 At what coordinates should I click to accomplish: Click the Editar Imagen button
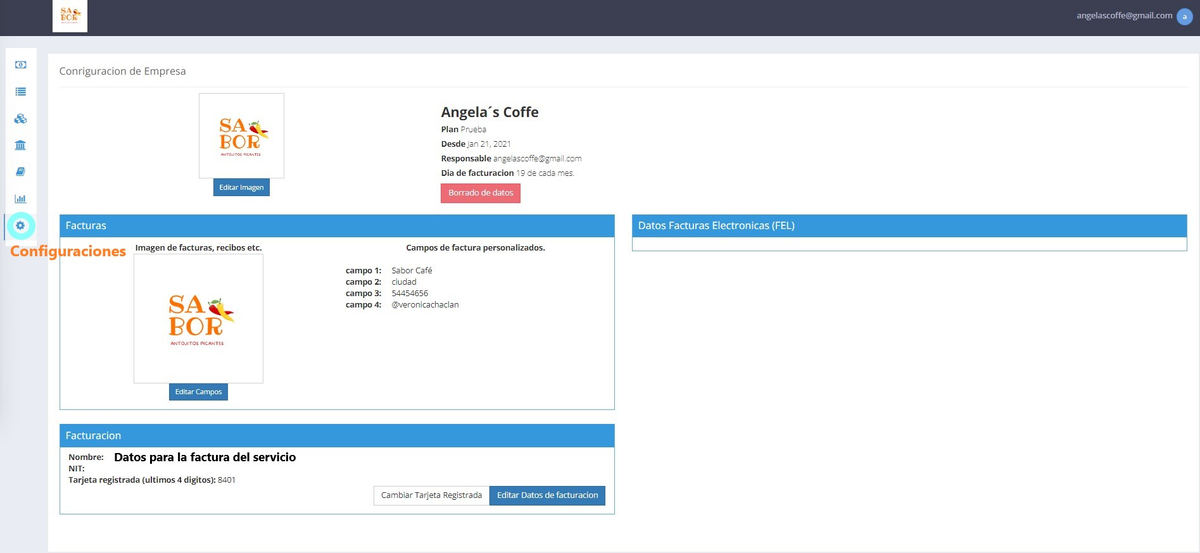point(241,187)
